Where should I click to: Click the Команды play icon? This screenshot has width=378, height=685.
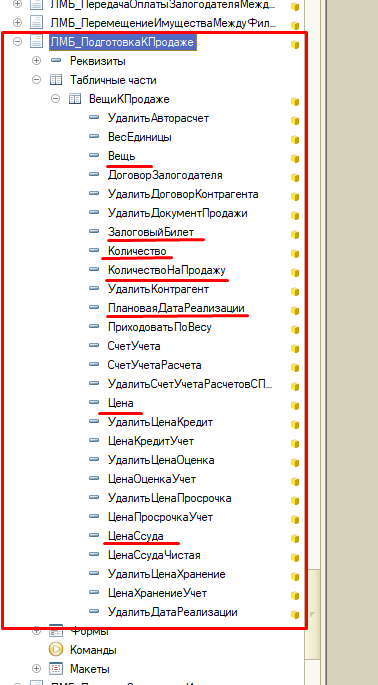(55, 650)
